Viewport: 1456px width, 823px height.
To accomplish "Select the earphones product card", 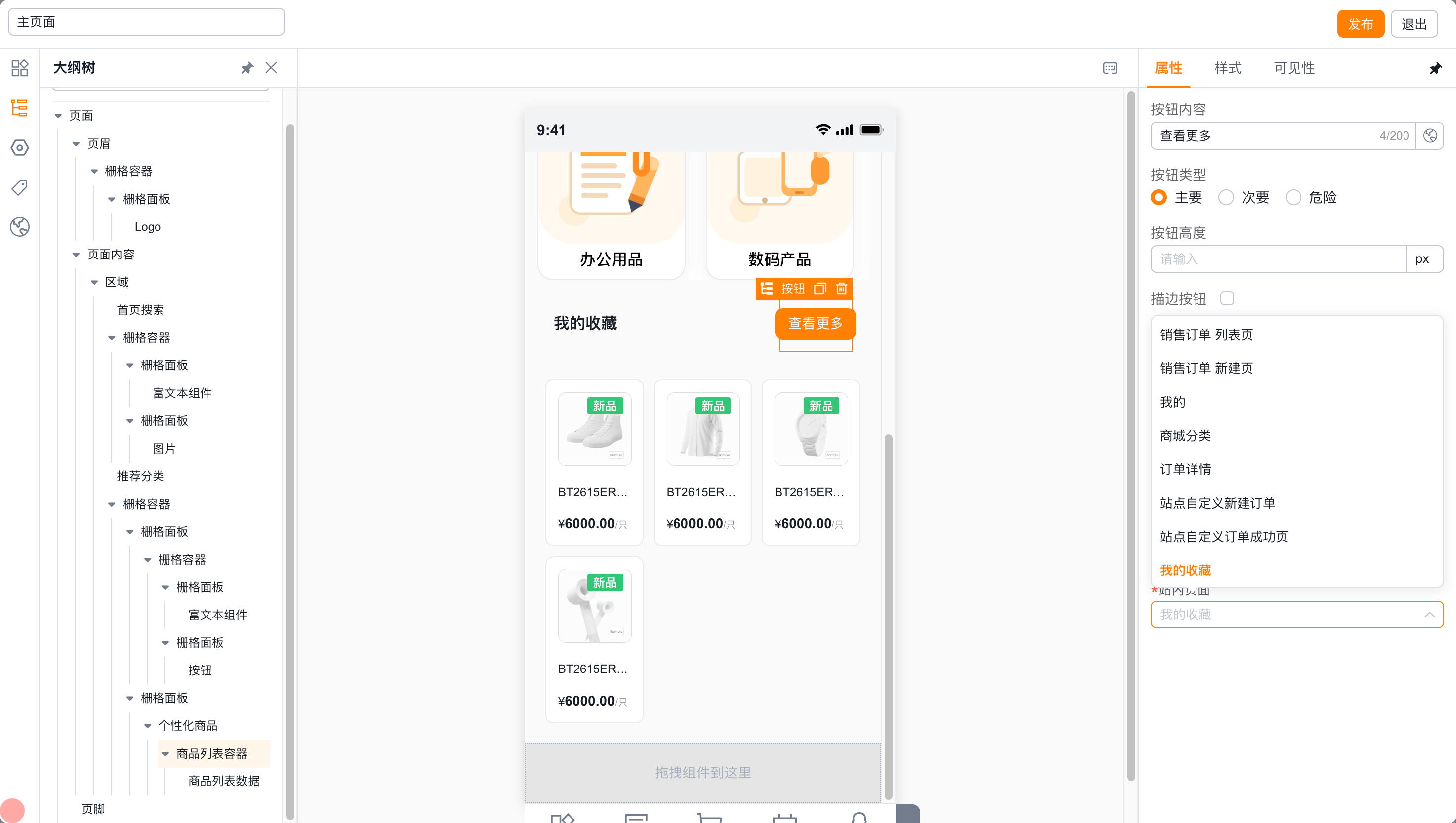I will click(594, 639).
